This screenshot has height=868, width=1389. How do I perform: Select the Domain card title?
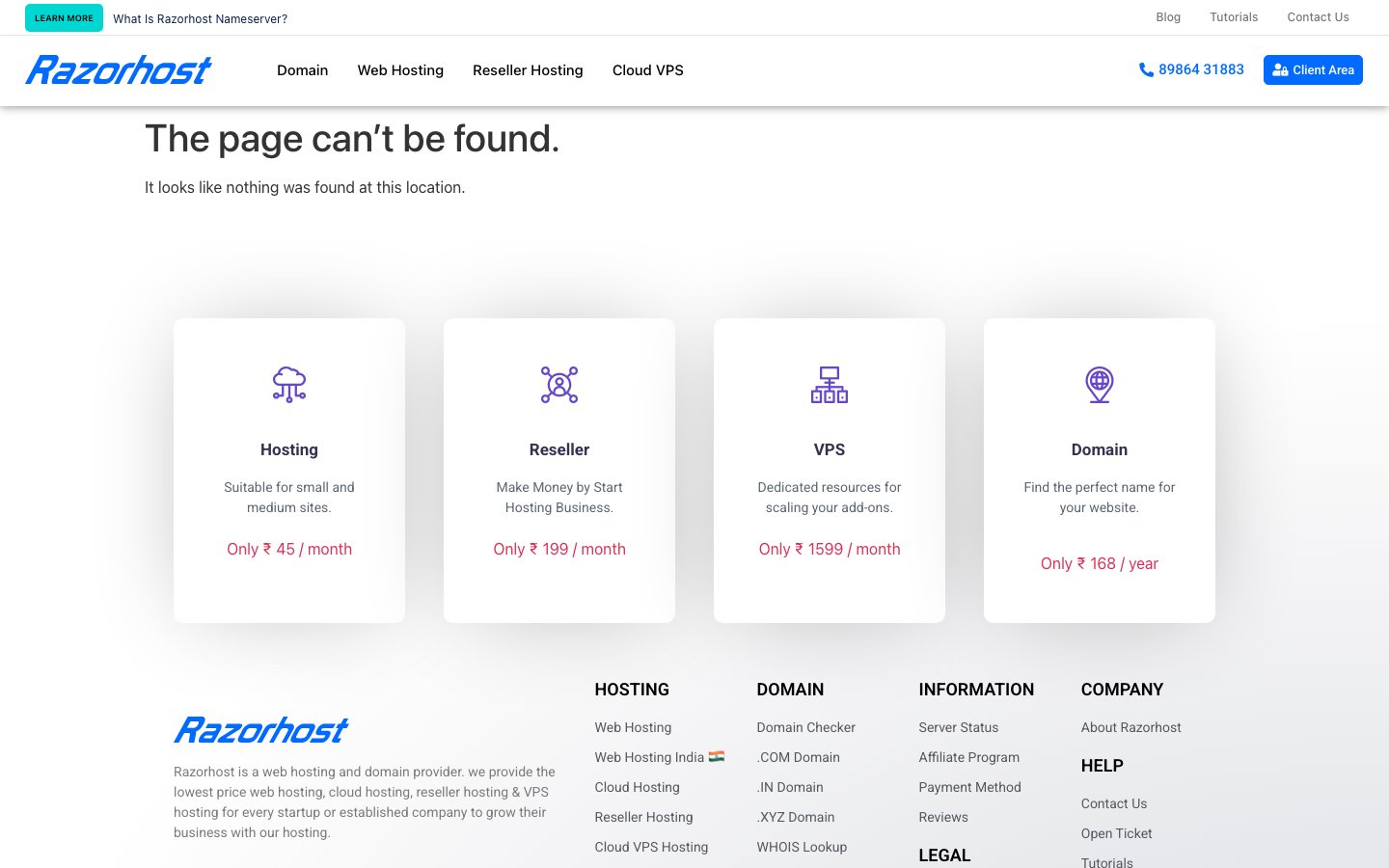tap(1100, 449)
